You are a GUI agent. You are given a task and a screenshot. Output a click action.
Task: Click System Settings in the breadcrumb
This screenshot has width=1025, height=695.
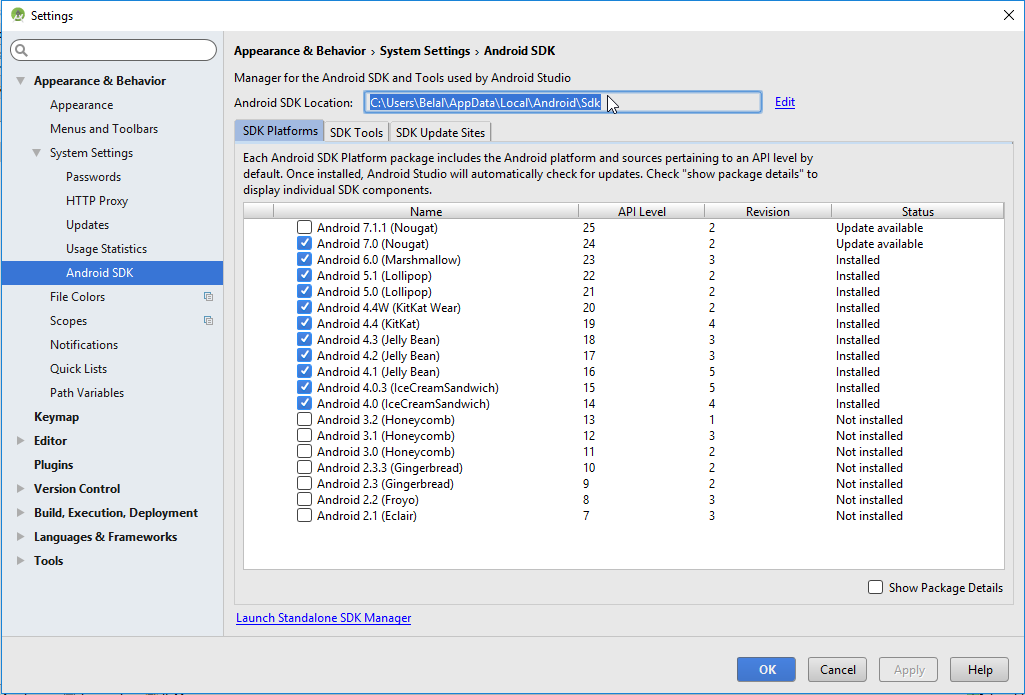click(425, 51)
